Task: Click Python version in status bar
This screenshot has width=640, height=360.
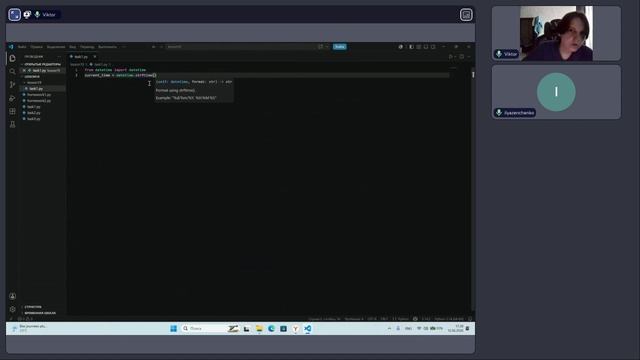Action: point(449,319)
